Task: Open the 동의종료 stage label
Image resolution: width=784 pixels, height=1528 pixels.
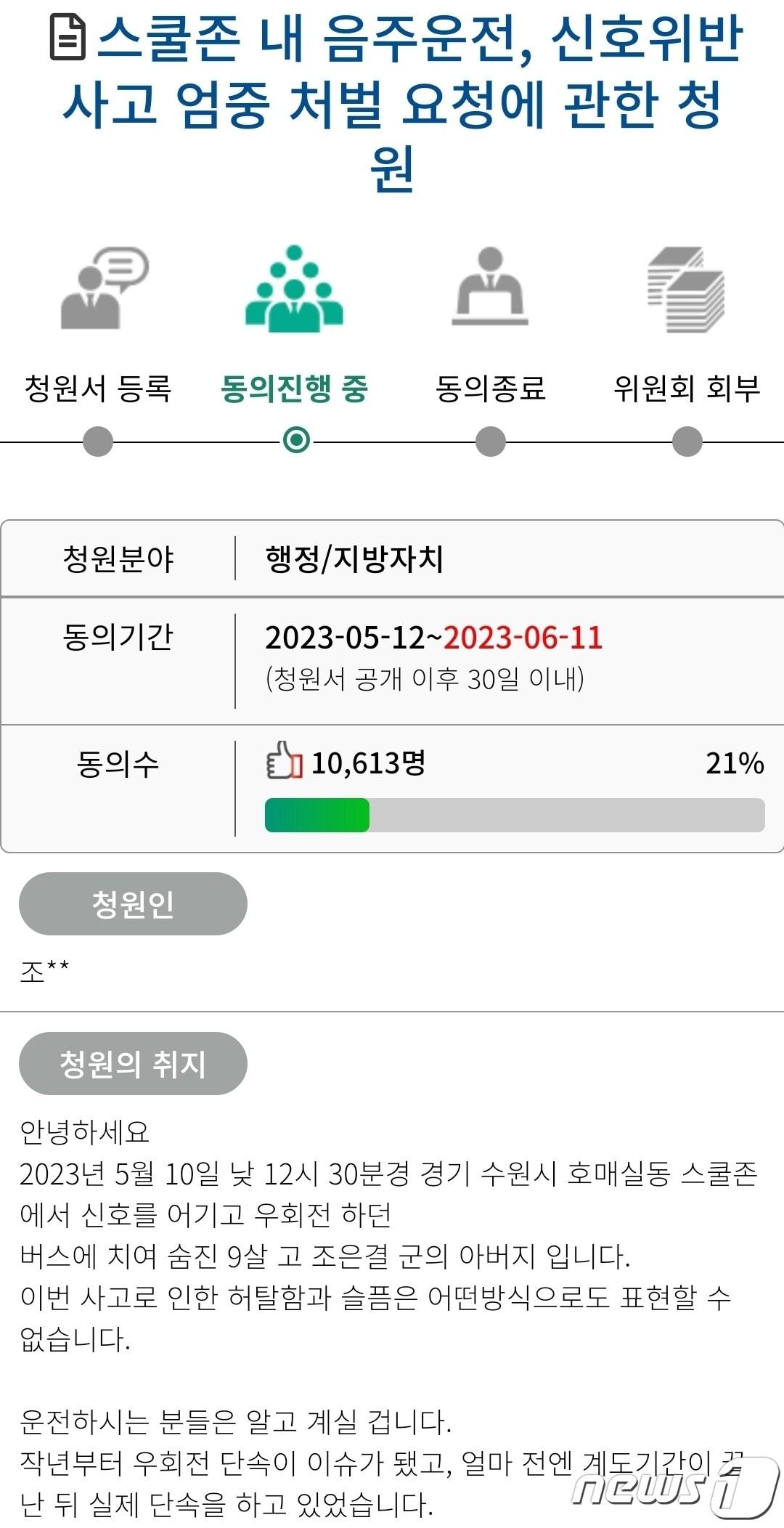Action: point(491,388)
